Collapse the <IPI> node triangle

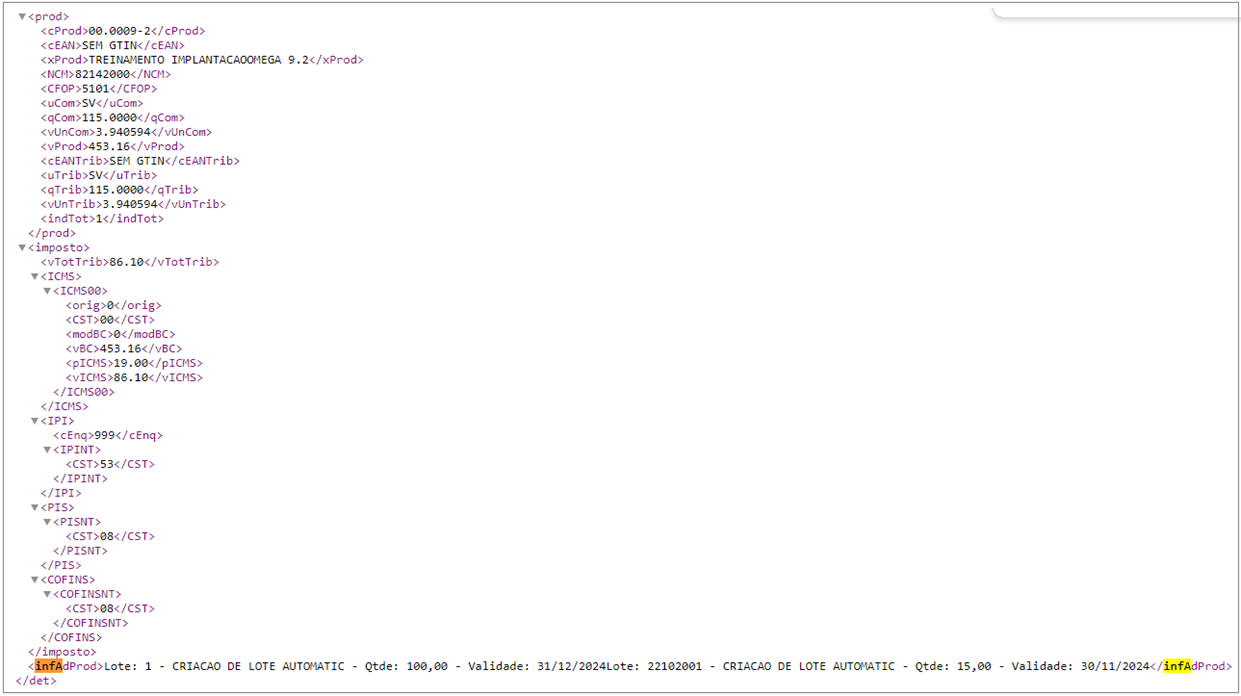point(34,421)
